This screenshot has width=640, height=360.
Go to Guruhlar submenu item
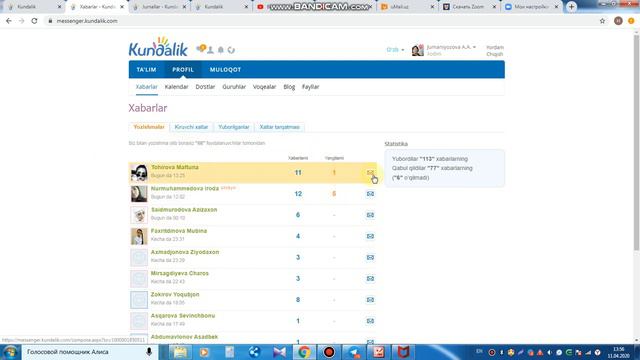pos(234,87)
